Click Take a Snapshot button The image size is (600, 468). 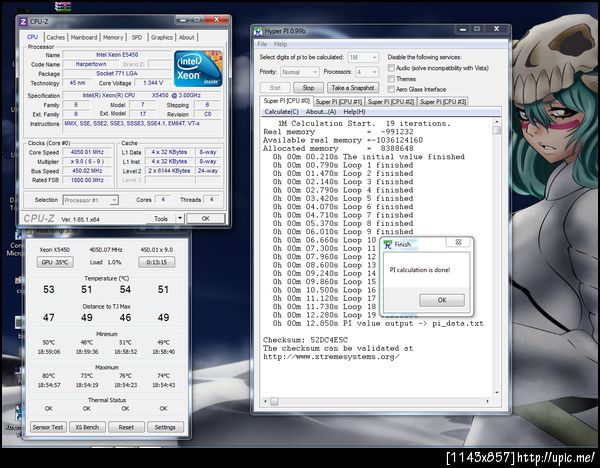click(x=353, y=88)
